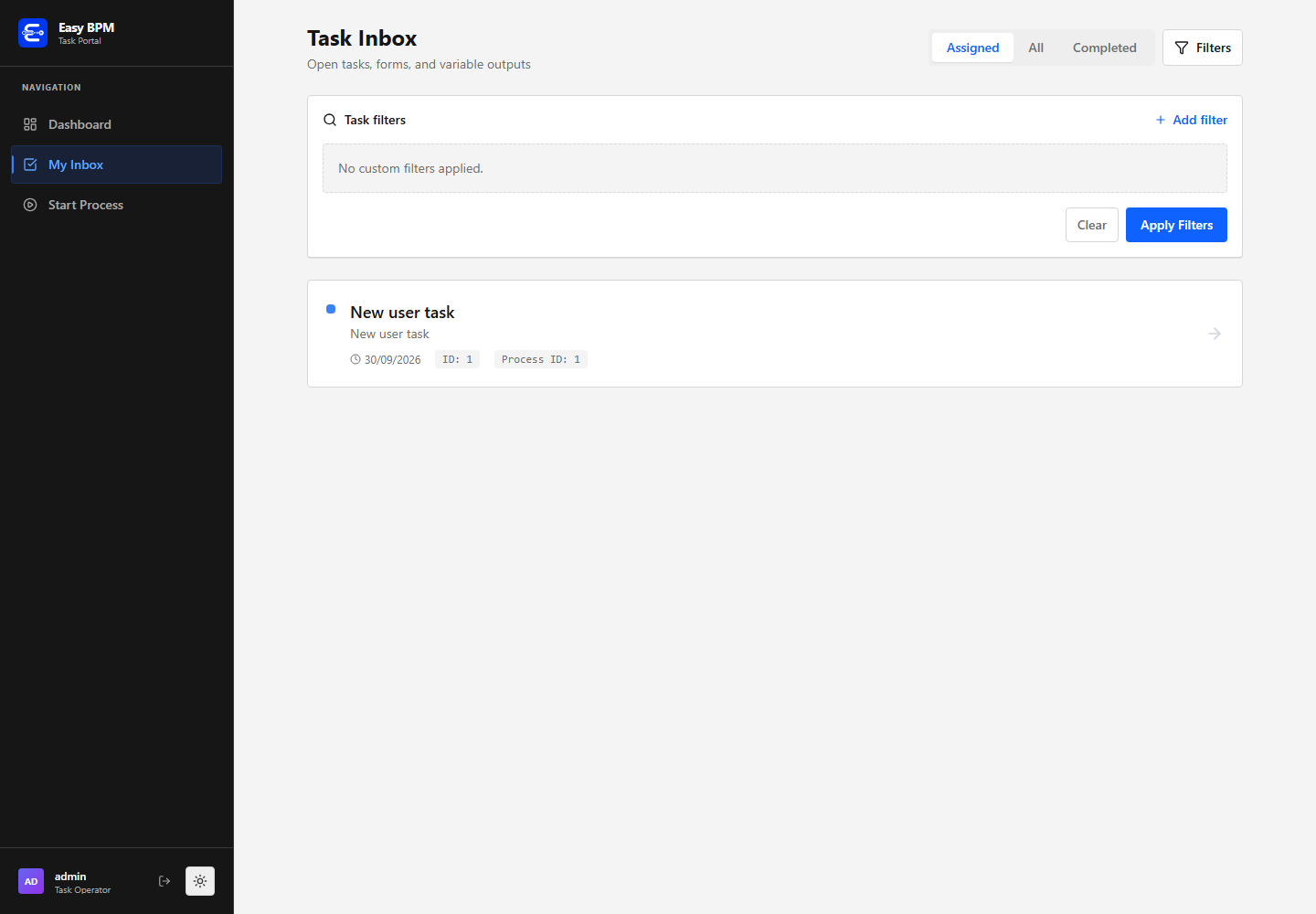This screenshot has width=1316, height=914.
Task: Click the Task Inbox heading
Action: [x=362, y=38]
